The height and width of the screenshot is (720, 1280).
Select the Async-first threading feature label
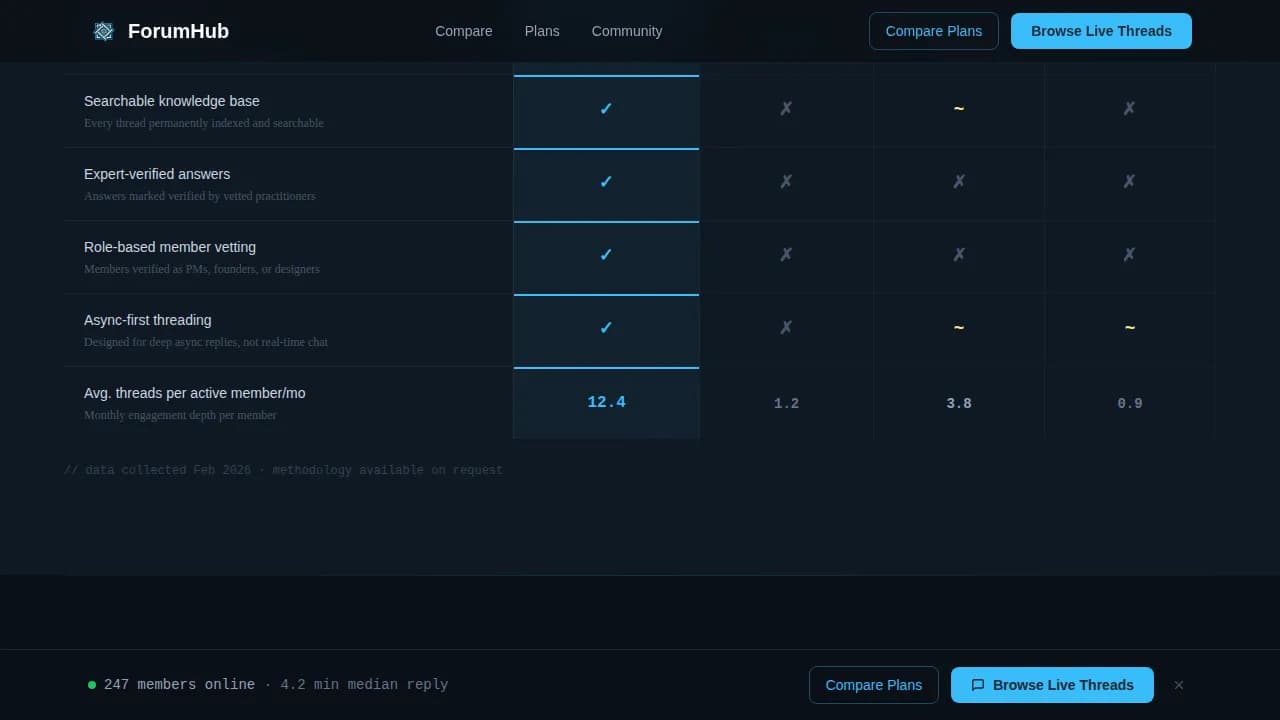[x=148, y=320]
